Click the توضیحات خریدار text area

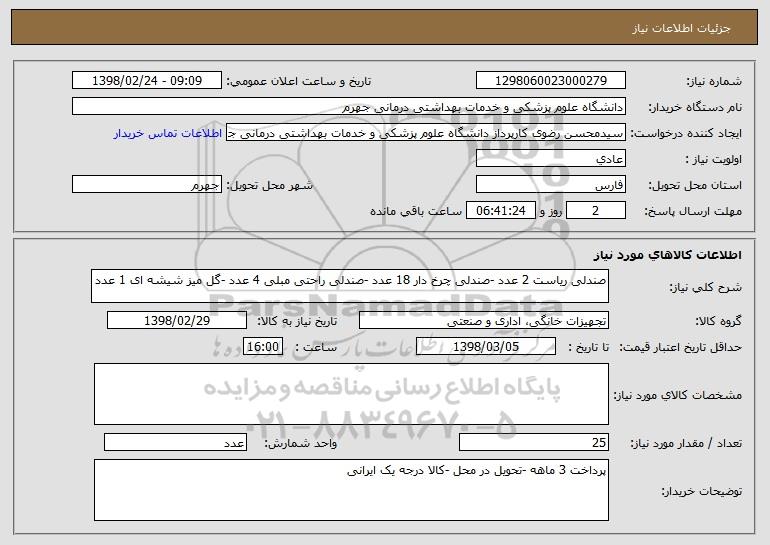(351, 490)
